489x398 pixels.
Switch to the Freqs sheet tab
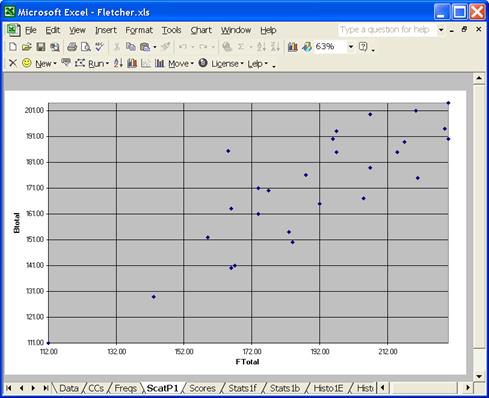click(125, 388)
